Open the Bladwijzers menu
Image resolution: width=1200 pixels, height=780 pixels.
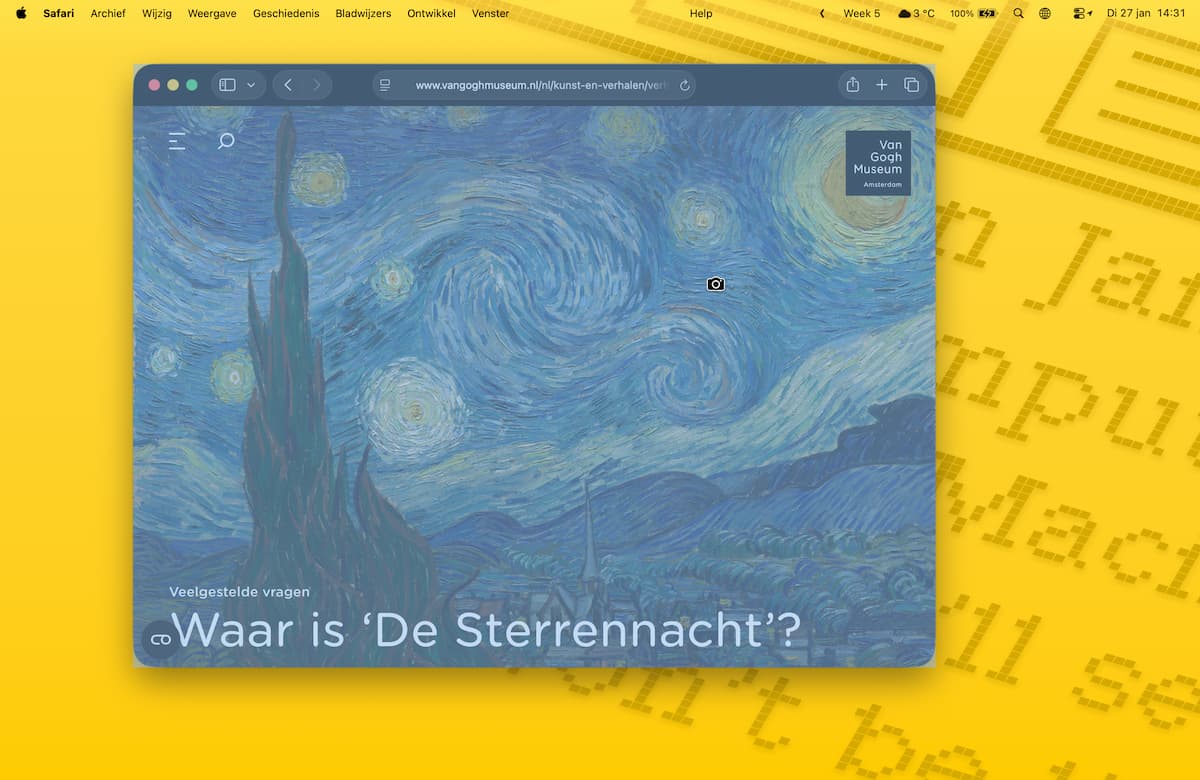[363, 13]
